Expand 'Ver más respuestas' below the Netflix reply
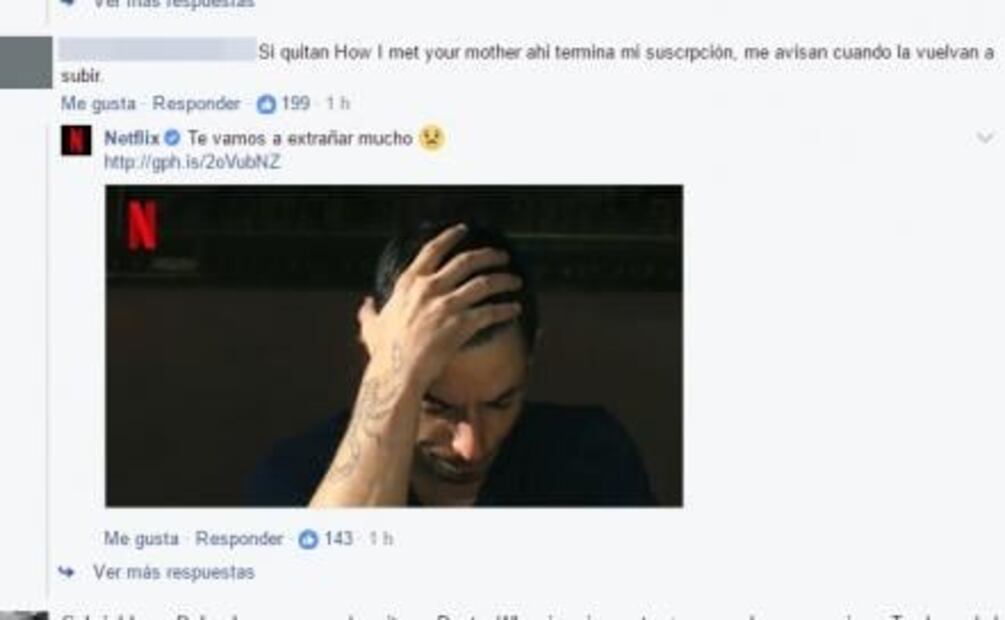 pyautogui.click(x=174, y=572)
